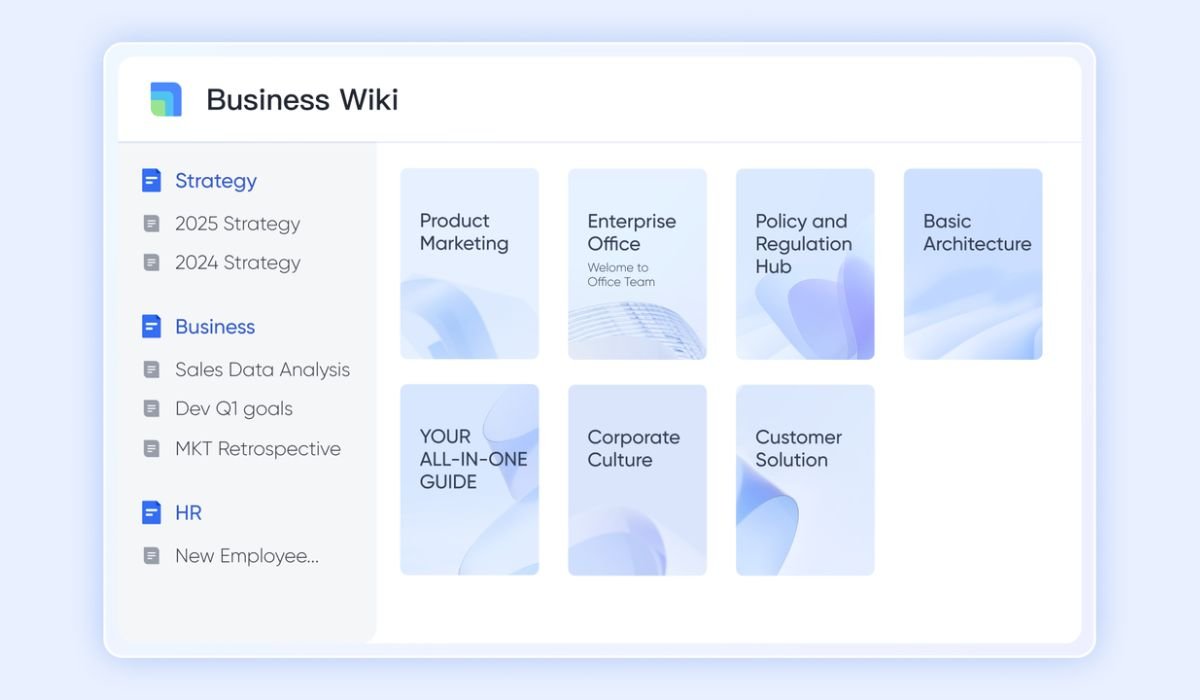
Task: Click the blue Strategy section document icon
Action: click(151, 181)
